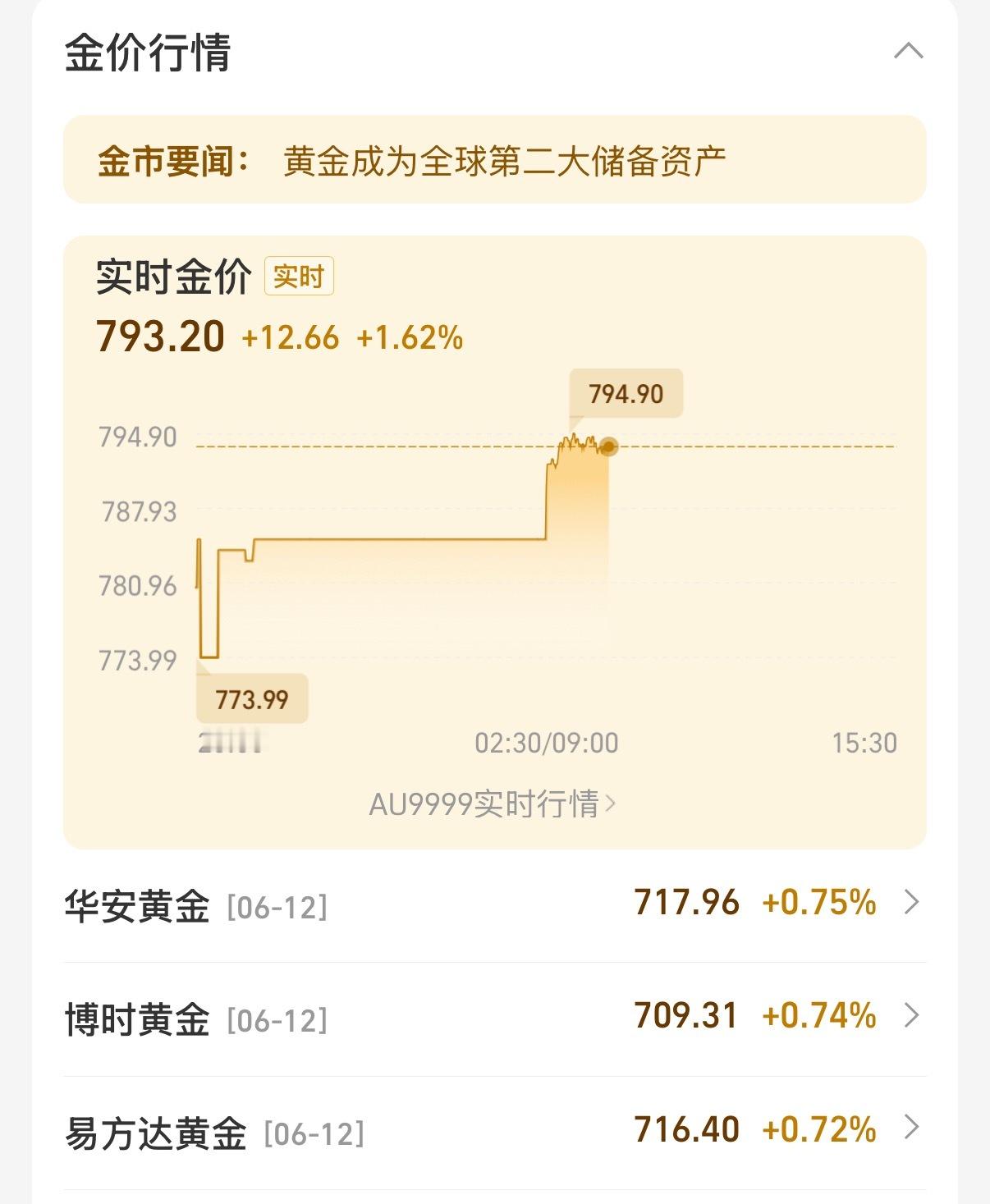Tap the 773.99 low price tooltip
This screenshot has width=990, height=1204.
click(252, 699)
